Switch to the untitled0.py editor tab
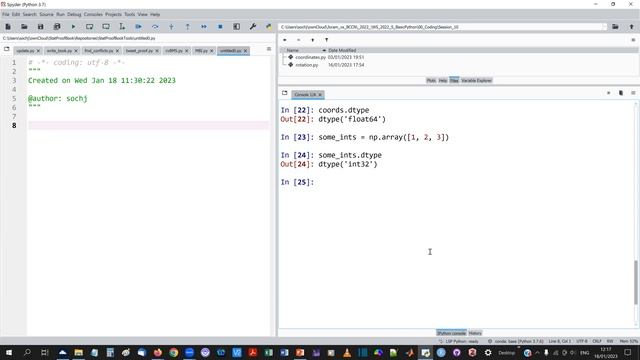The height and width of the screenshot is (360, 640). [x=231, y=51]
